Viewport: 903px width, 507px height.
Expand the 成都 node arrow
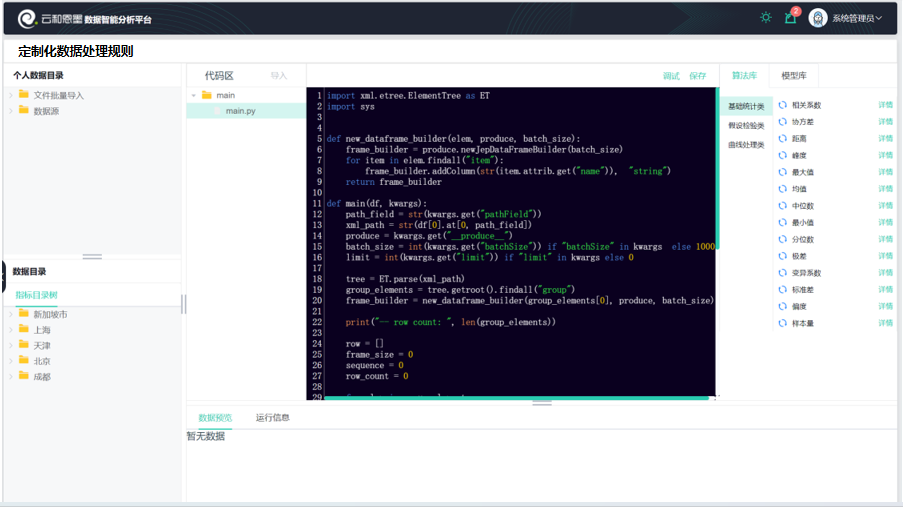[11, 376]
